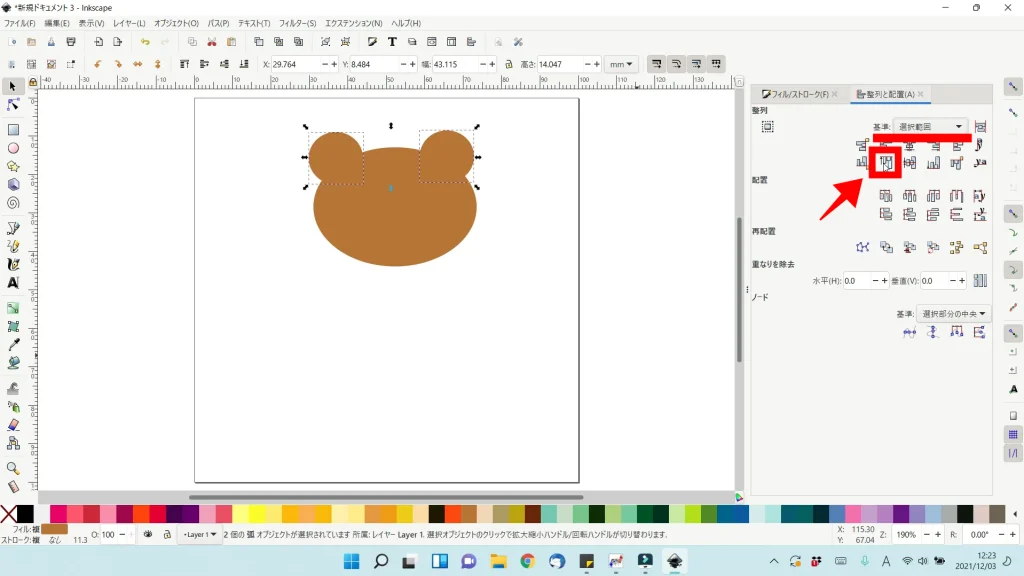Click Windows Start button on taskbar
Image resolution: width=1024 pixels, height=576 pixels.
click(352, 561)
